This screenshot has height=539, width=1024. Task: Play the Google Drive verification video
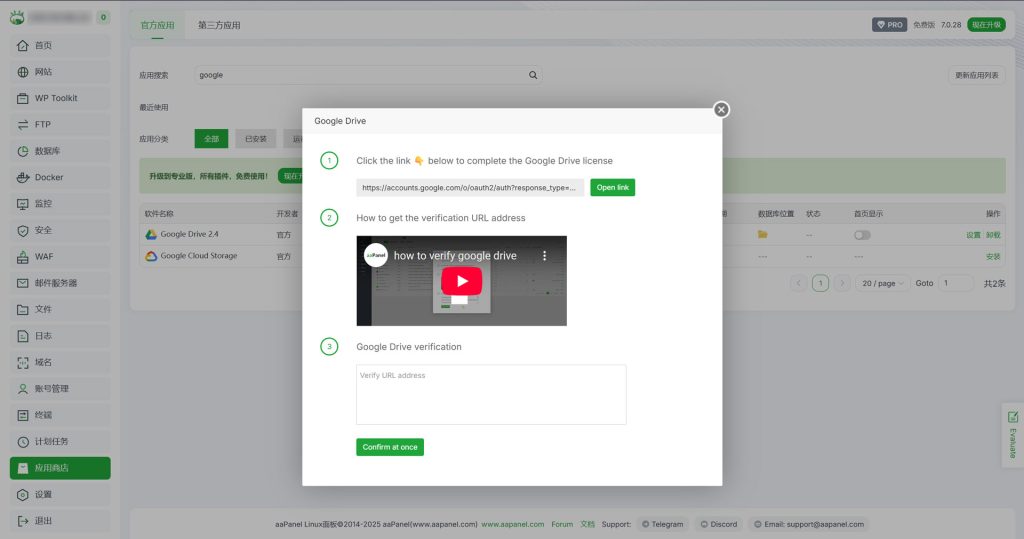461,281
